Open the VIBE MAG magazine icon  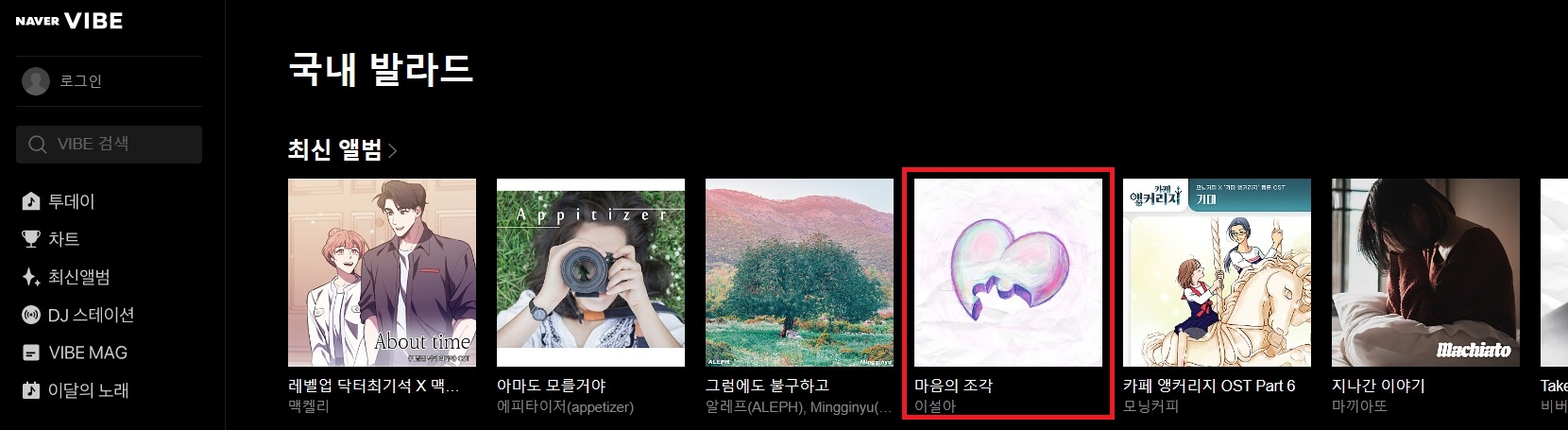(31, 353)
